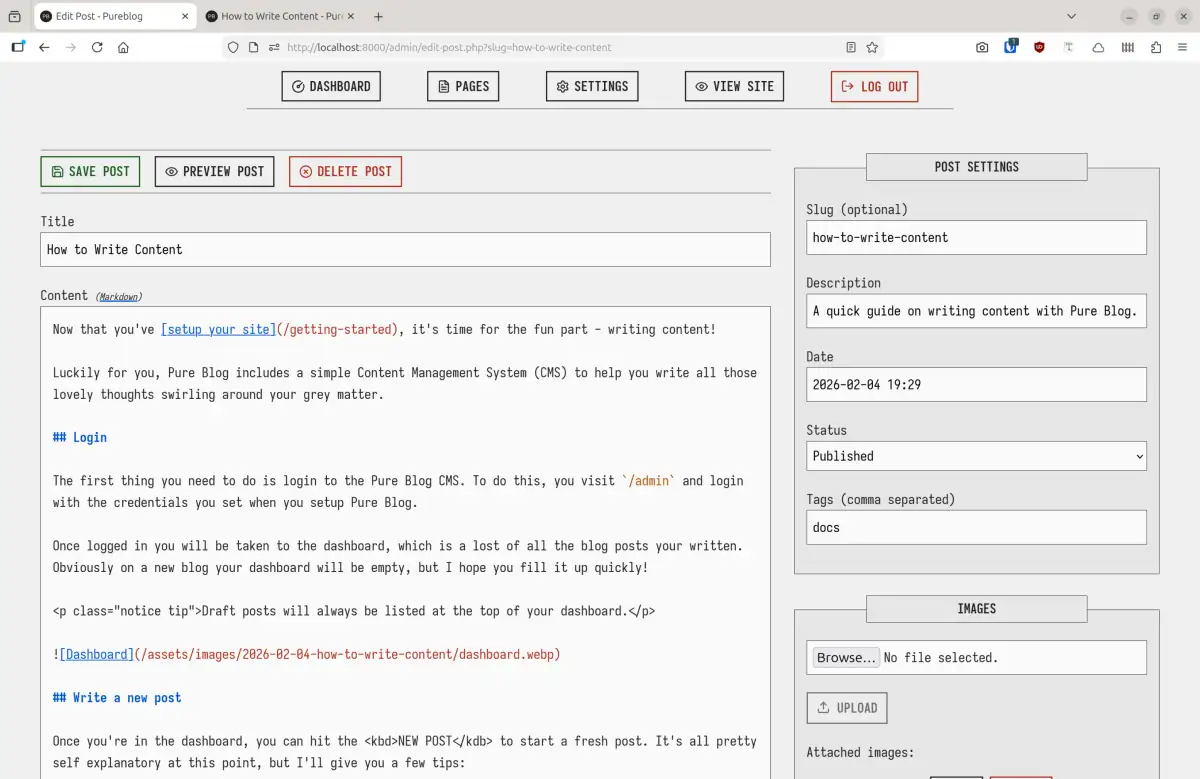Open the Markdown help link

click(119, 296)
